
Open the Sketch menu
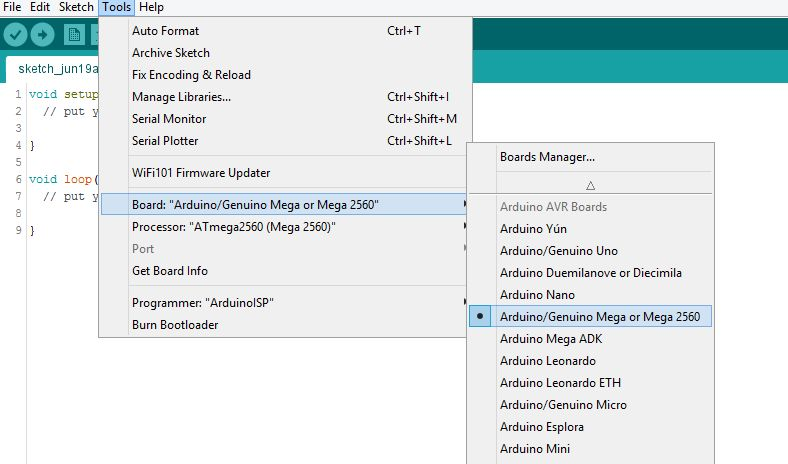click(x=76, y=7)
